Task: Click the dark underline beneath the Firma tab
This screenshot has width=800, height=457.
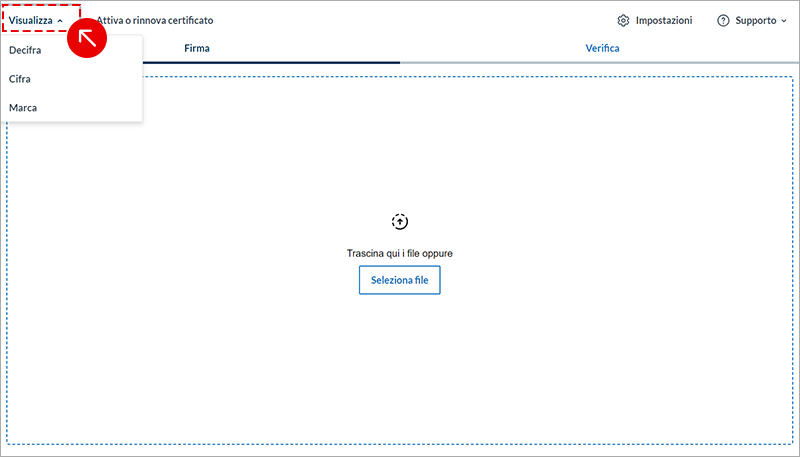Action: point(270,62)
